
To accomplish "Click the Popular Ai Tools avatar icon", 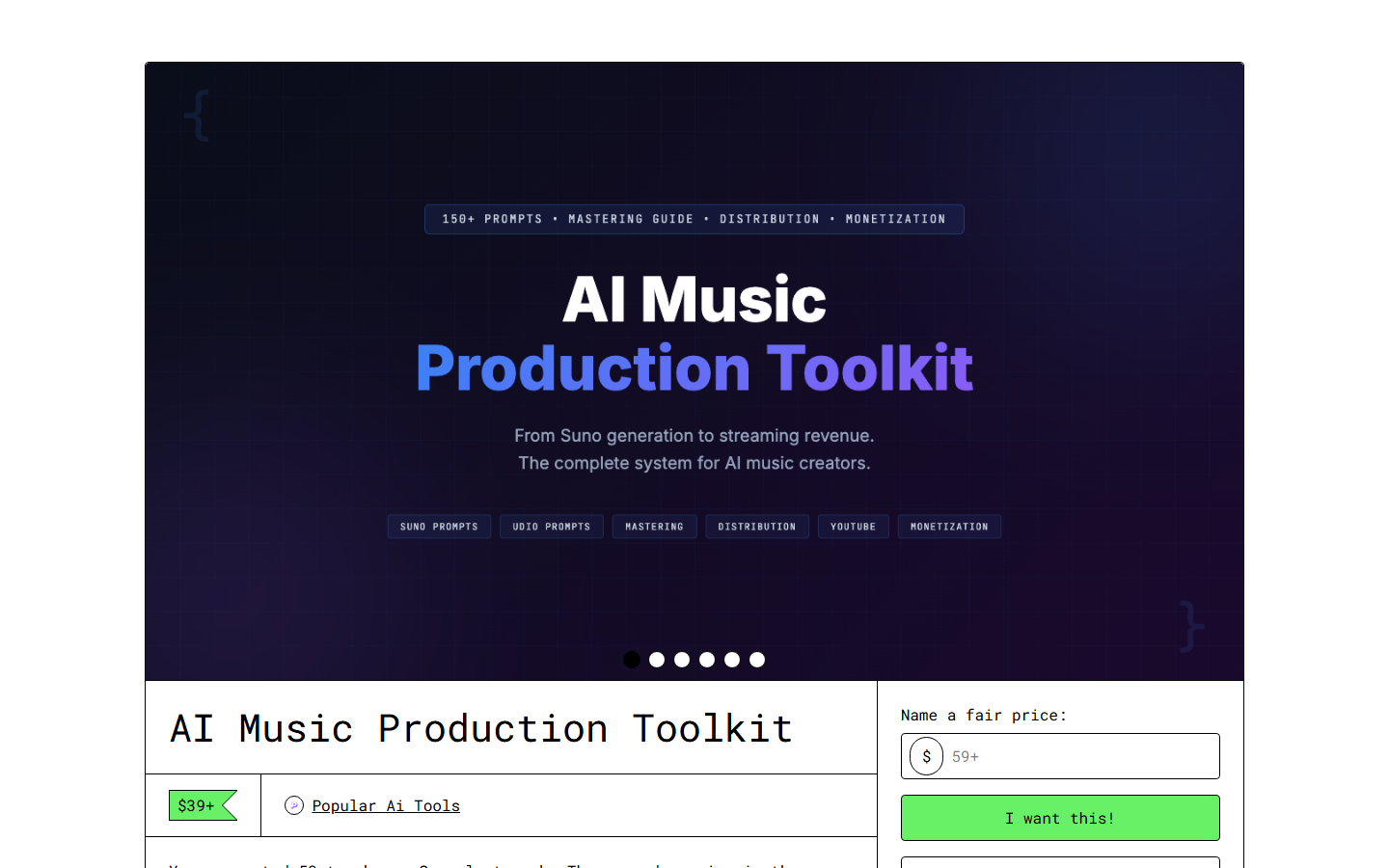I will click(294, 805).
